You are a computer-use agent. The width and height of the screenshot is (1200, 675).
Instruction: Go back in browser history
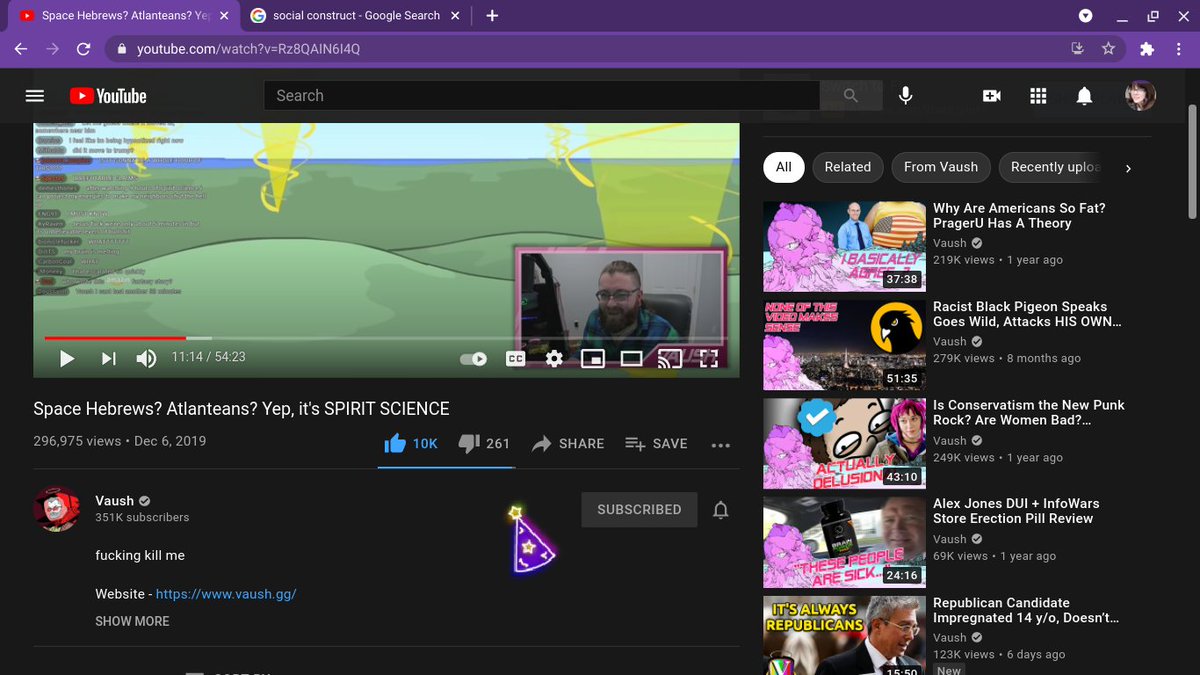[x=21, y=49]
